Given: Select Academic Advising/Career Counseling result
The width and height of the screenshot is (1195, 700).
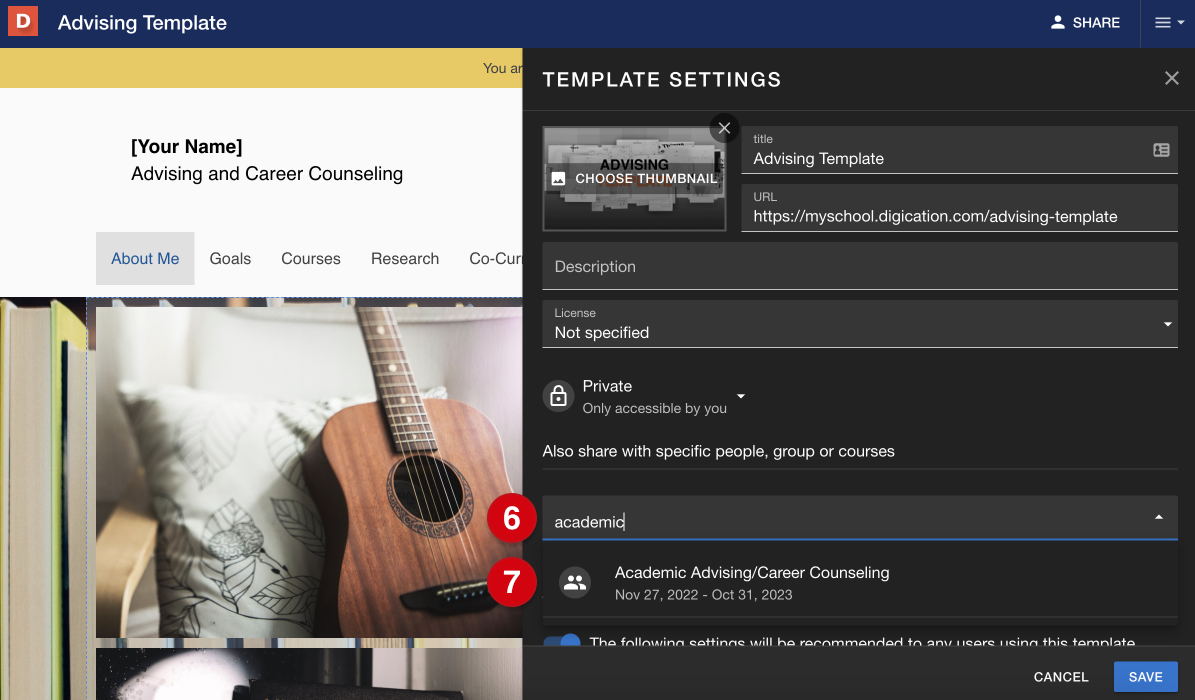Looking at the screenshot, I should 860,583.
